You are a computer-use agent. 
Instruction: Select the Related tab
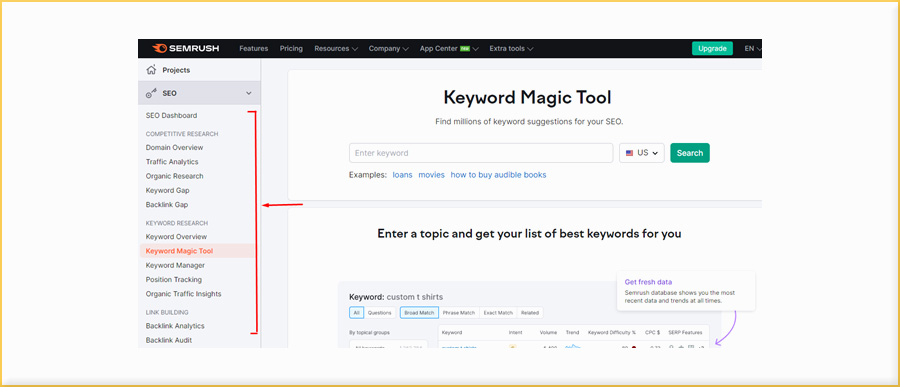tap(530, 313)
